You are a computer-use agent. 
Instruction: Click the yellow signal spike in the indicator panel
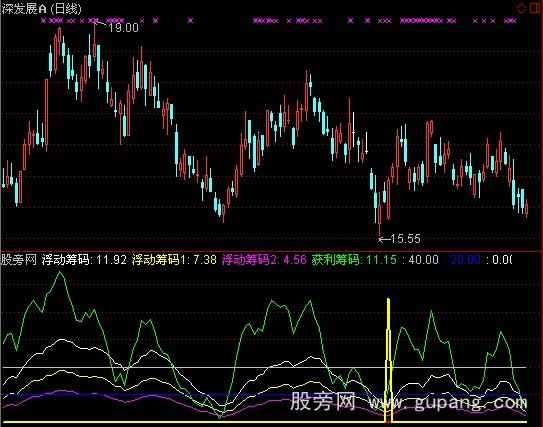388,360
